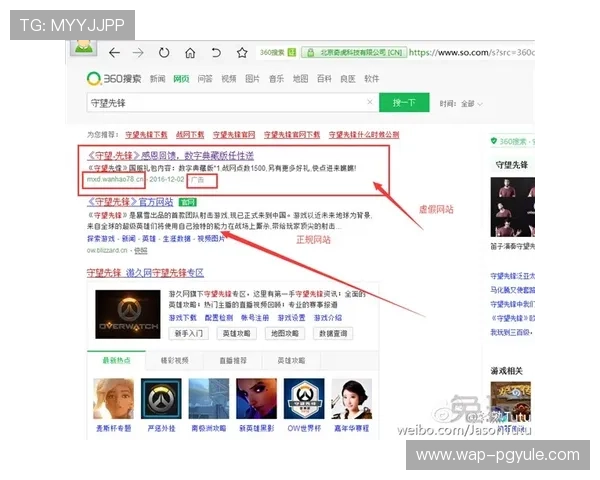
Task: Open suggested search 战网下载
Action: pos(190,135)
